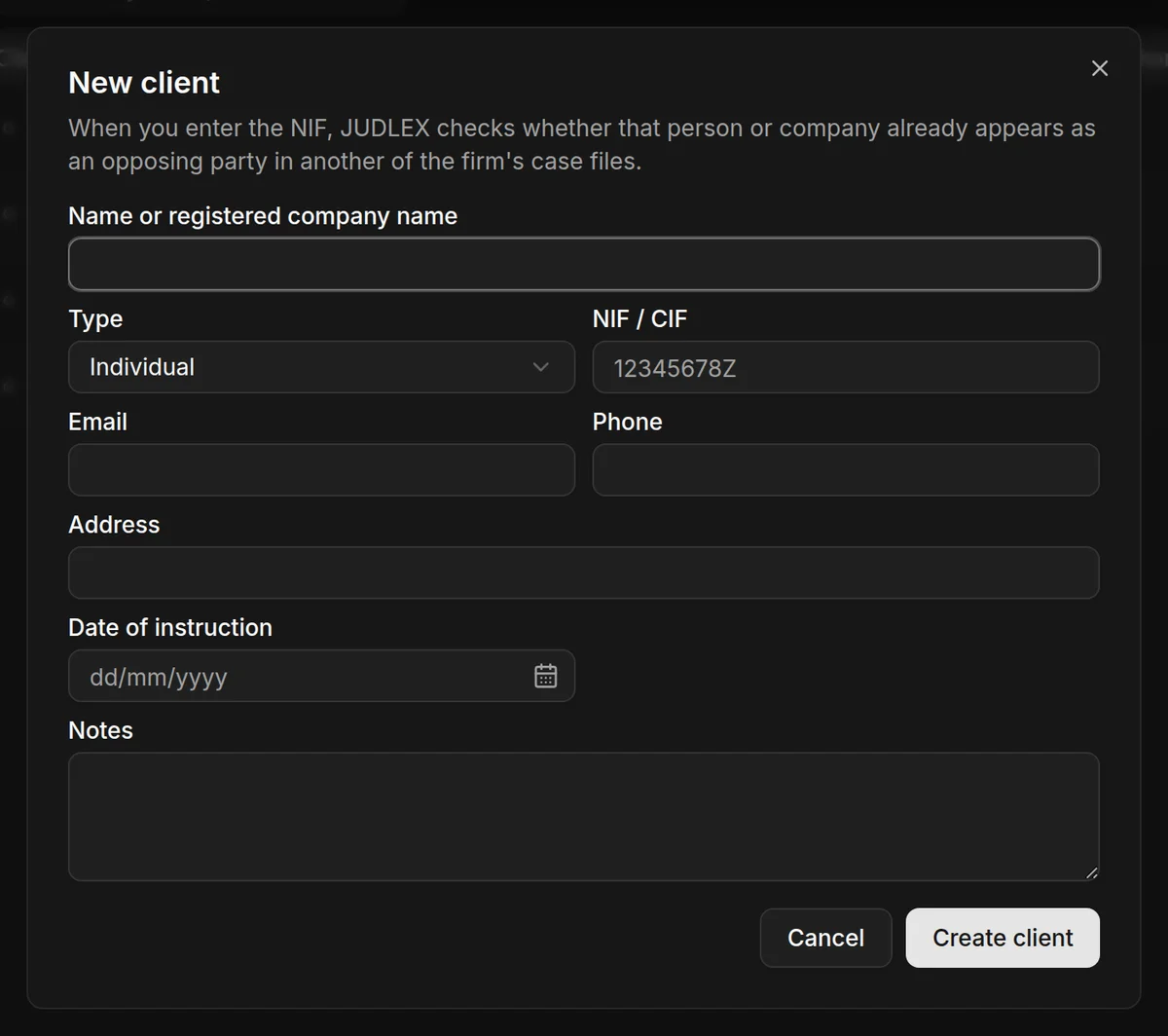The height and width of the screenshot is (1036, 1168).
Task: Click the 'Type' label
Action: 95,319
